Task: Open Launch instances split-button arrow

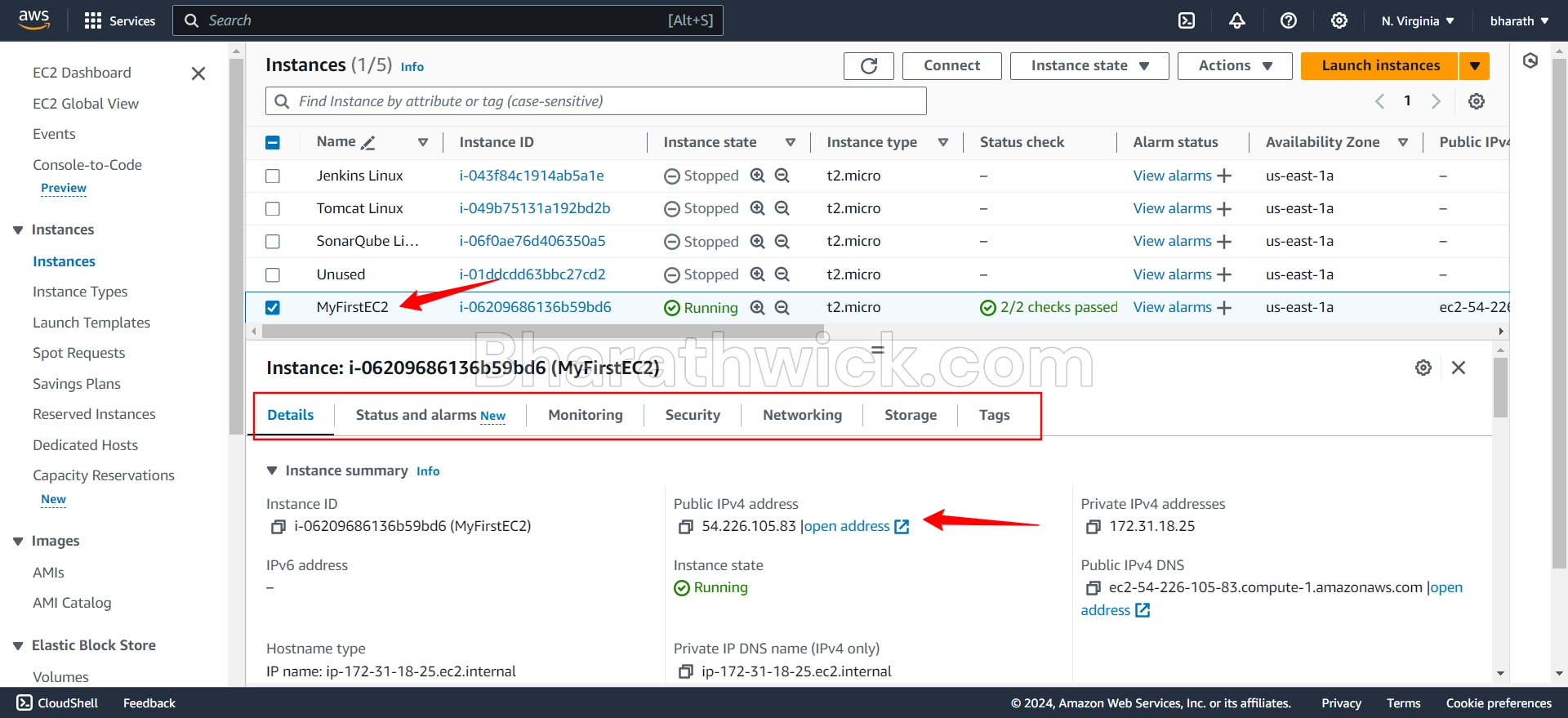Action: (x=1475, y=65)
